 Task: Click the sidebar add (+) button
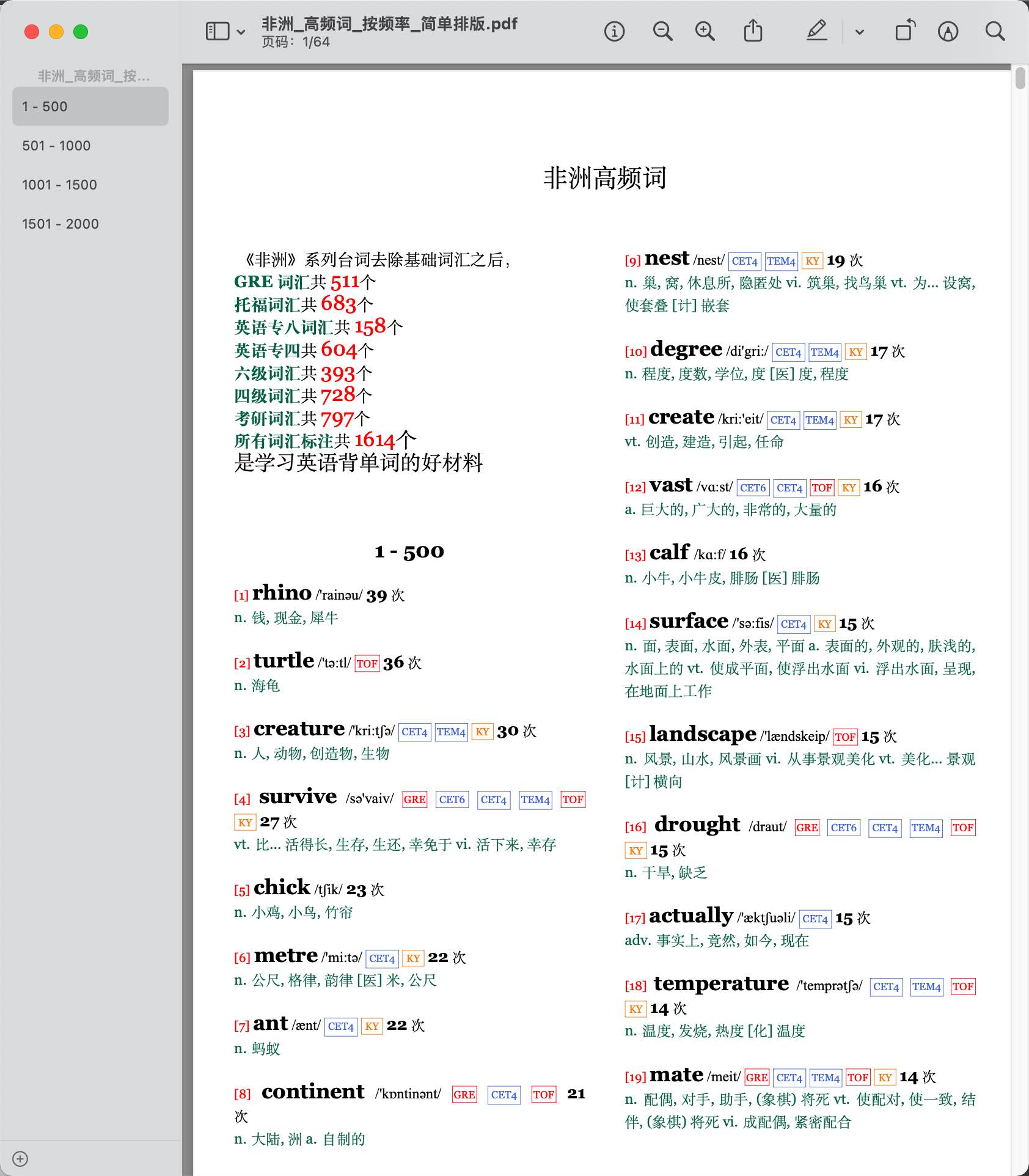click(20, 1159)
